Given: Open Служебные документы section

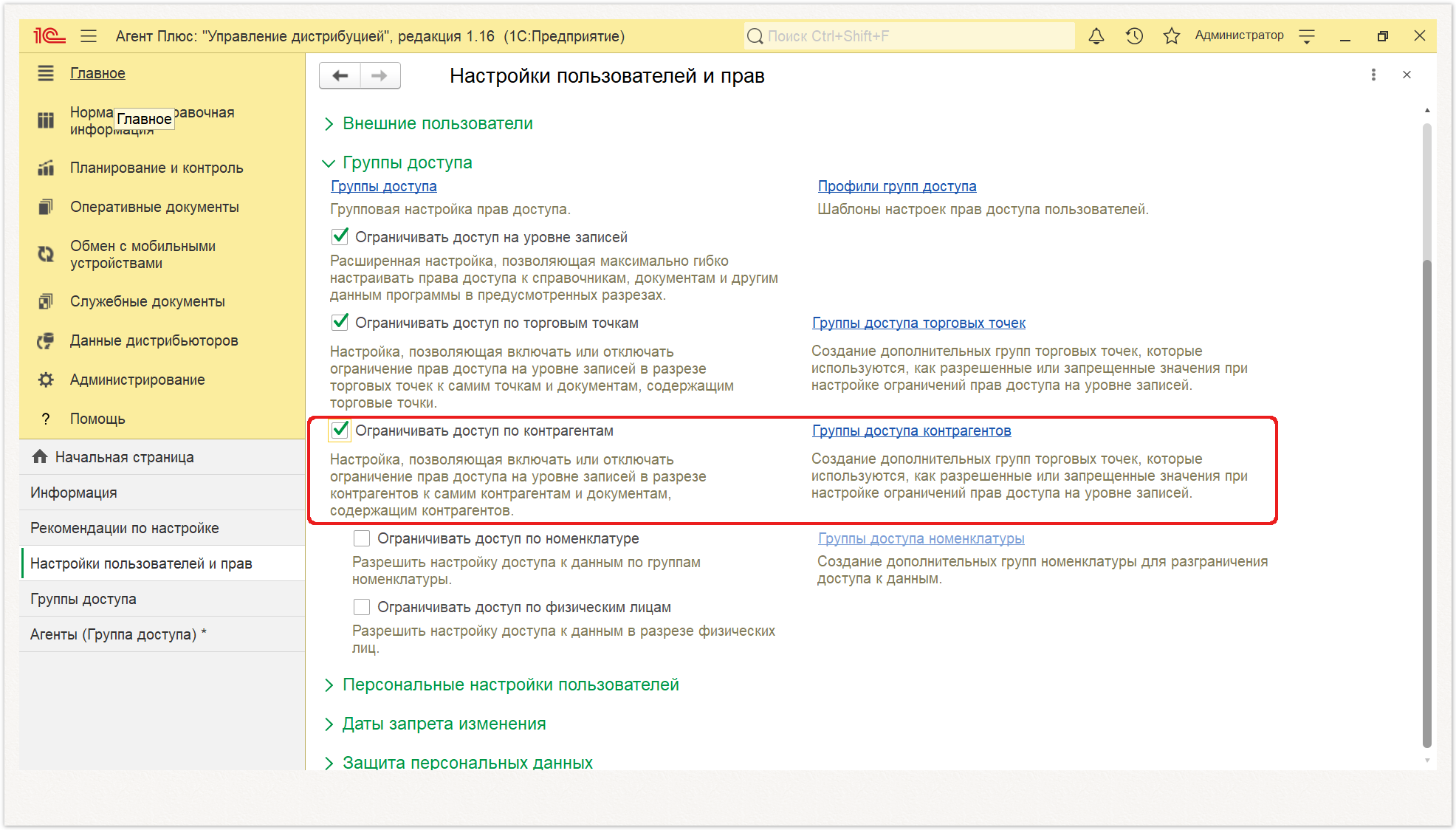Looking at the screenshot, I should pos(148,301).
